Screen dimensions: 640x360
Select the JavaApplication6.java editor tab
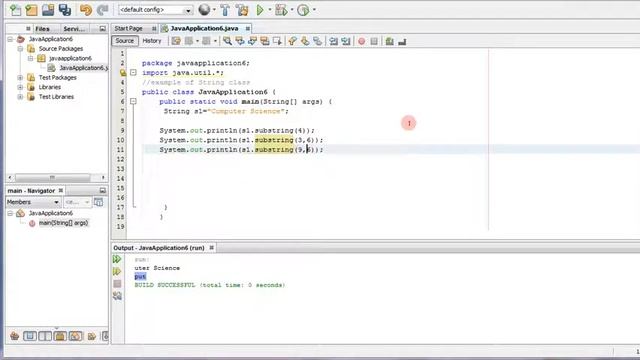pos(204,29)
